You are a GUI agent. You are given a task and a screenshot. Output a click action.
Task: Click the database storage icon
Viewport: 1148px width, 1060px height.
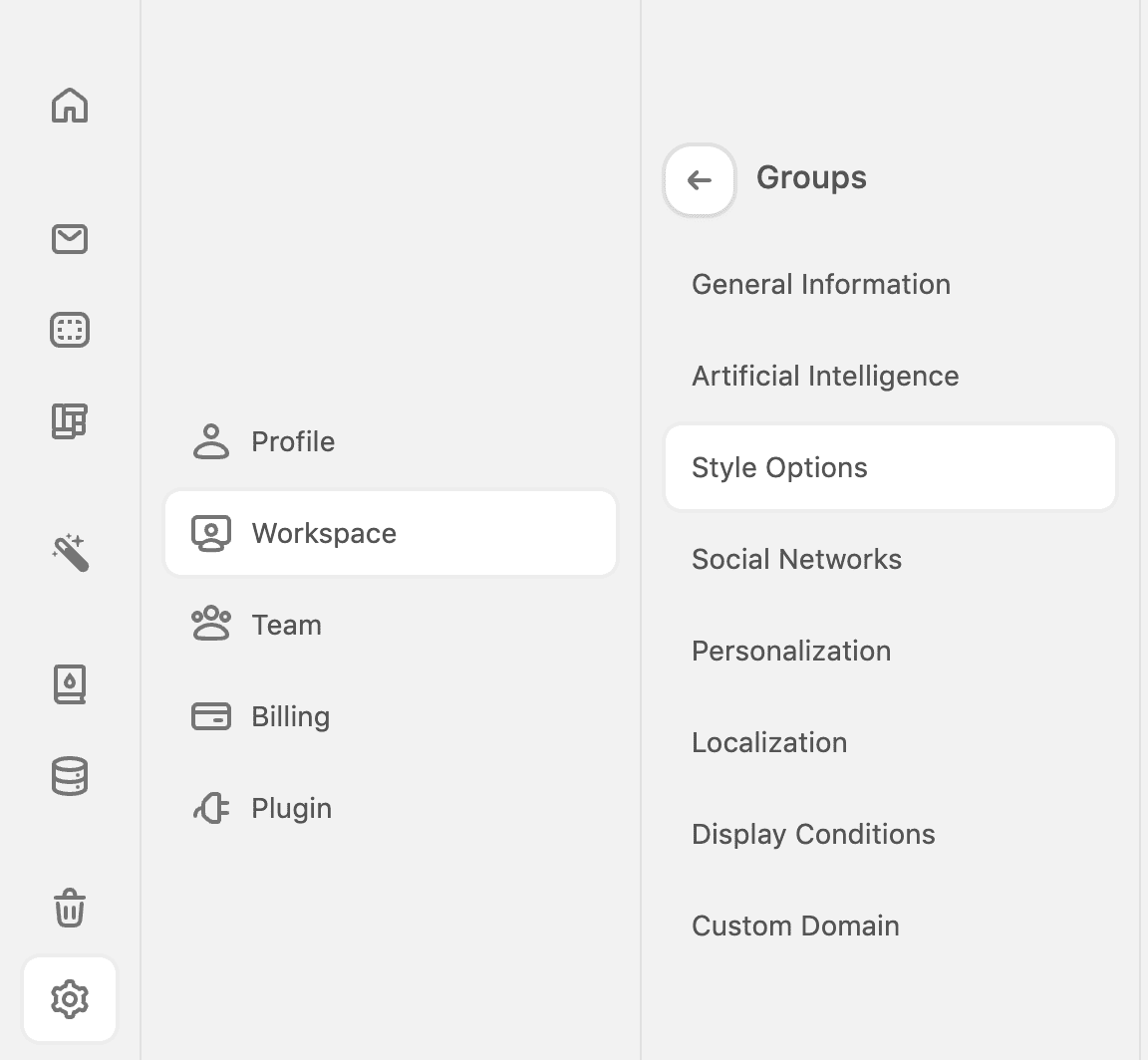click(69, 776)
